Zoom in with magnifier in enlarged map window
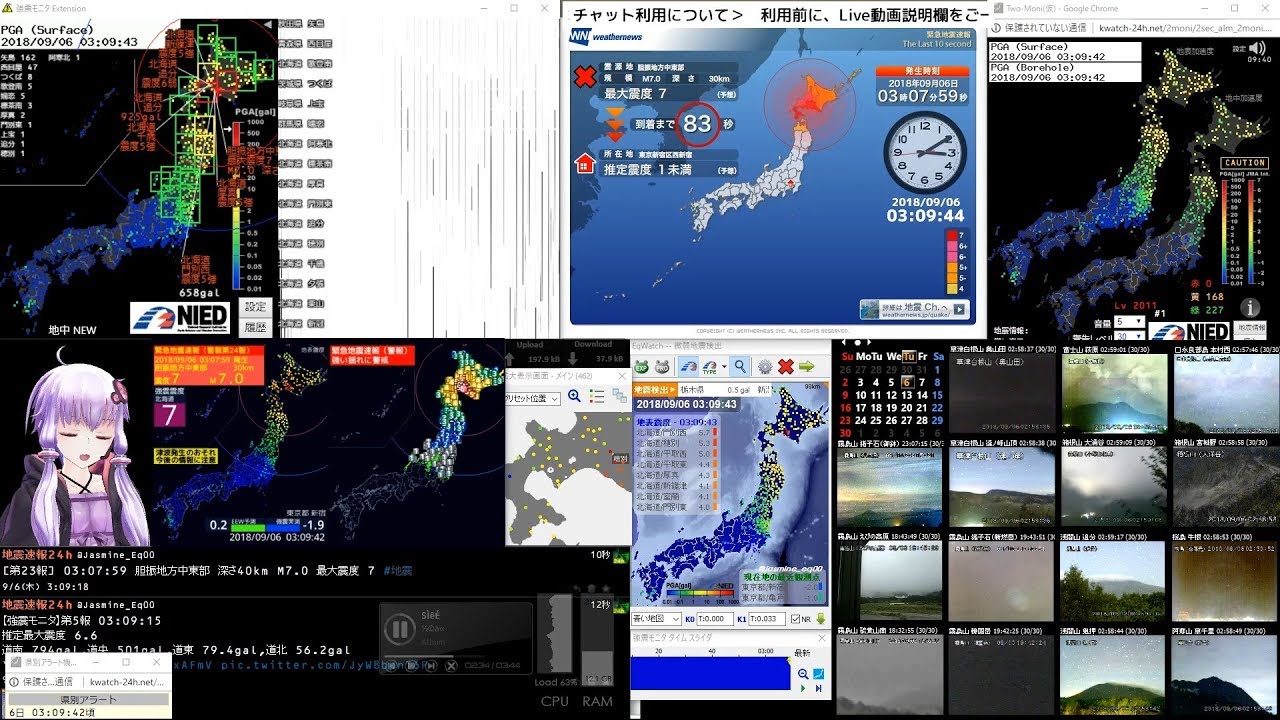Screen dimensions: 1280x720 click(x=574, y=397)
